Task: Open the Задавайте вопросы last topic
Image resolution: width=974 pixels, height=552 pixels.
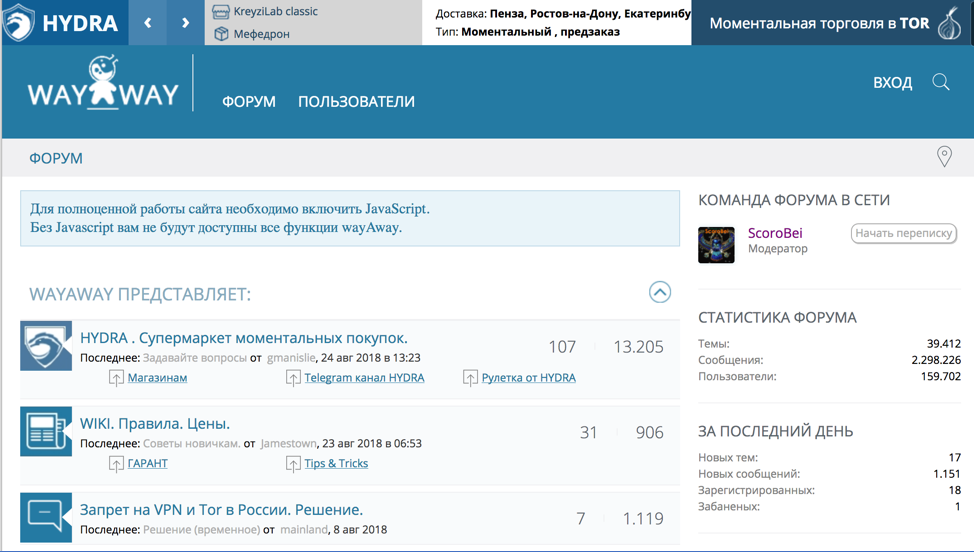Action: tap(194, 358)
